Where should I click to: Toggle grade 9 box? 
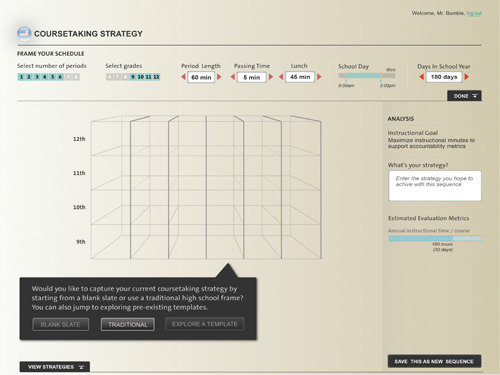coord(133,77)
